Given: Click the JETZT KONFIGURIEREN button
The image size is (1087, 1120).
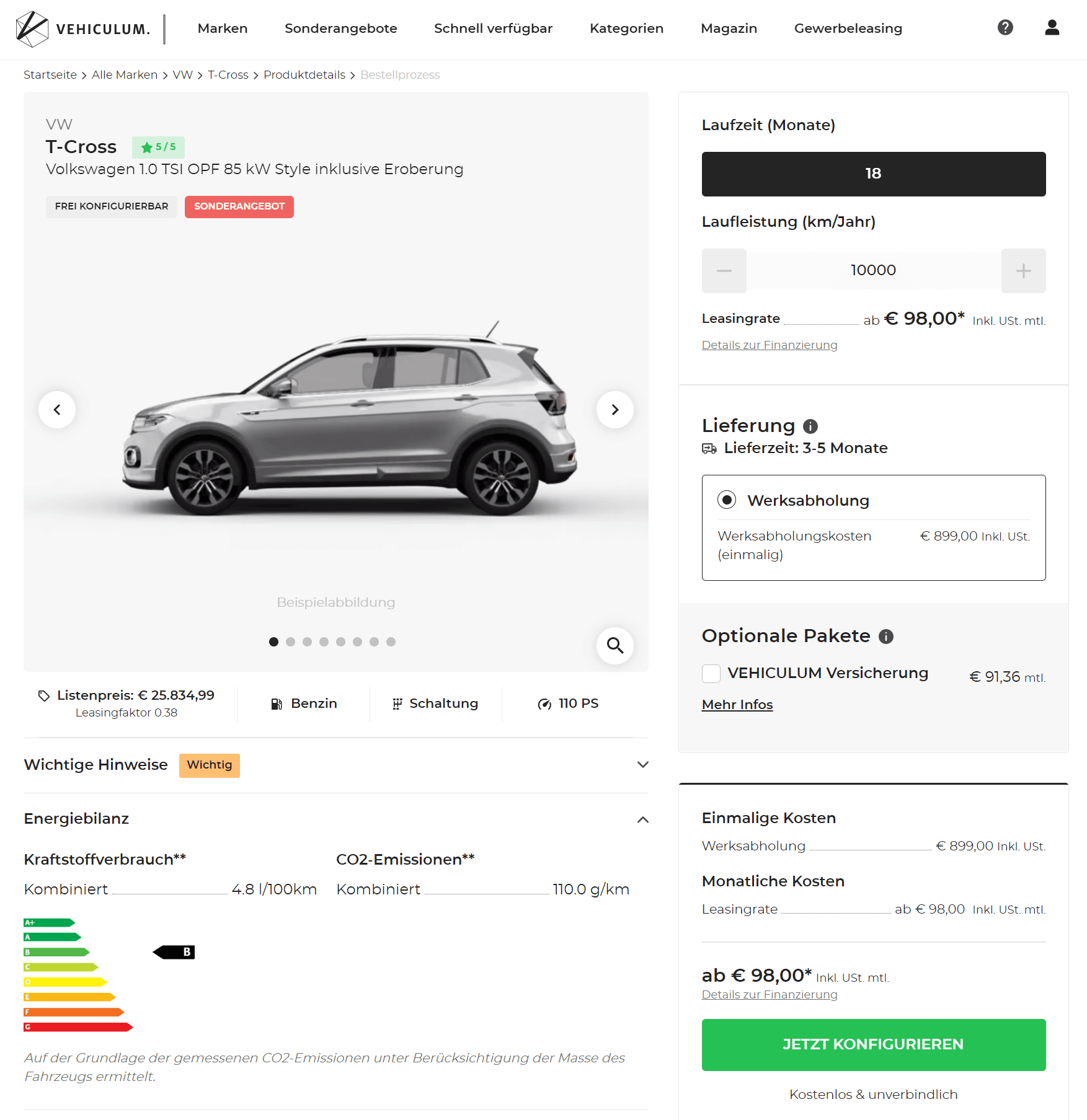Looking at the screenshot, I should coord(873,1044).
